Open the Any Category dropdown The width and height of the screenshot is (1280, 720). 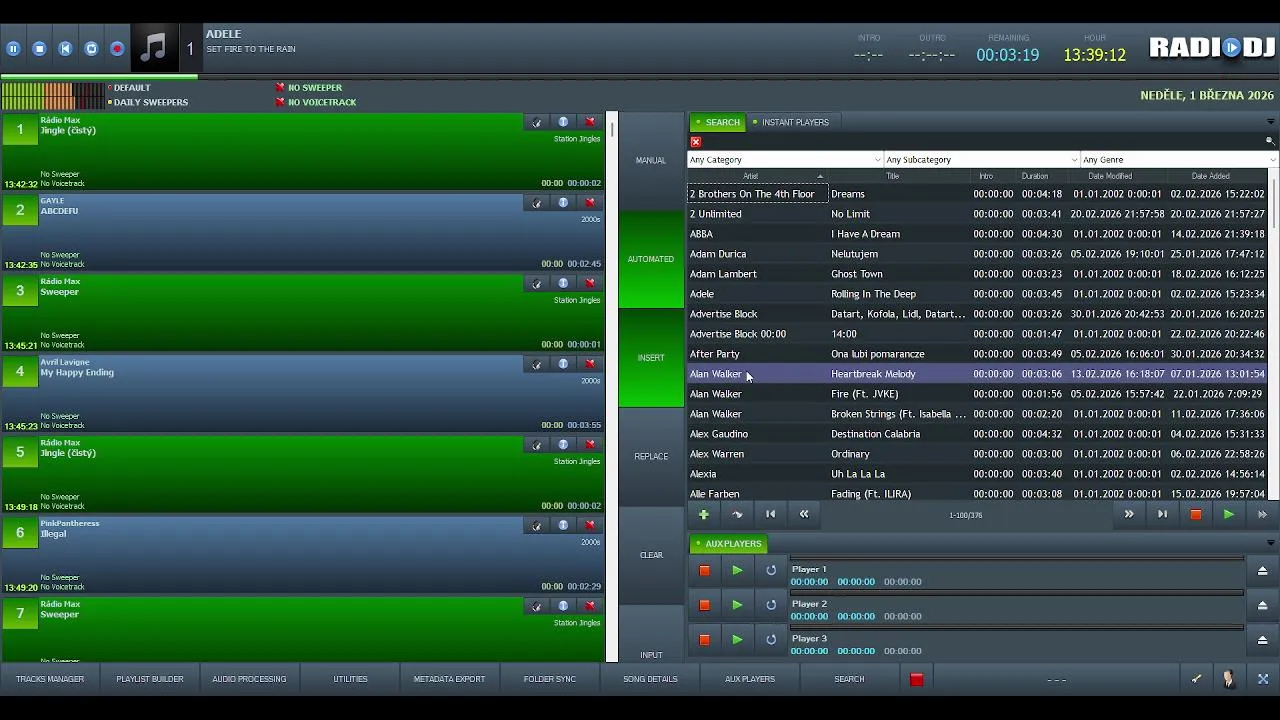point(785,160)
